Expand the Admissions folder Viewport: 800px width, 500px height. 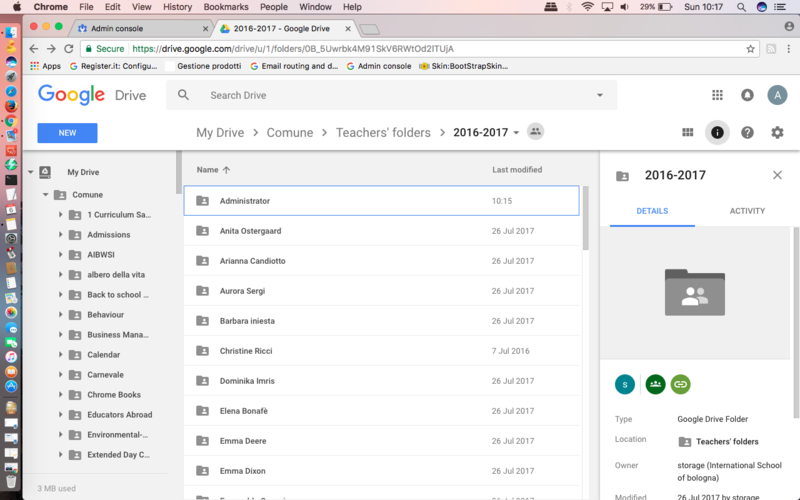click(x=60, y=235)
